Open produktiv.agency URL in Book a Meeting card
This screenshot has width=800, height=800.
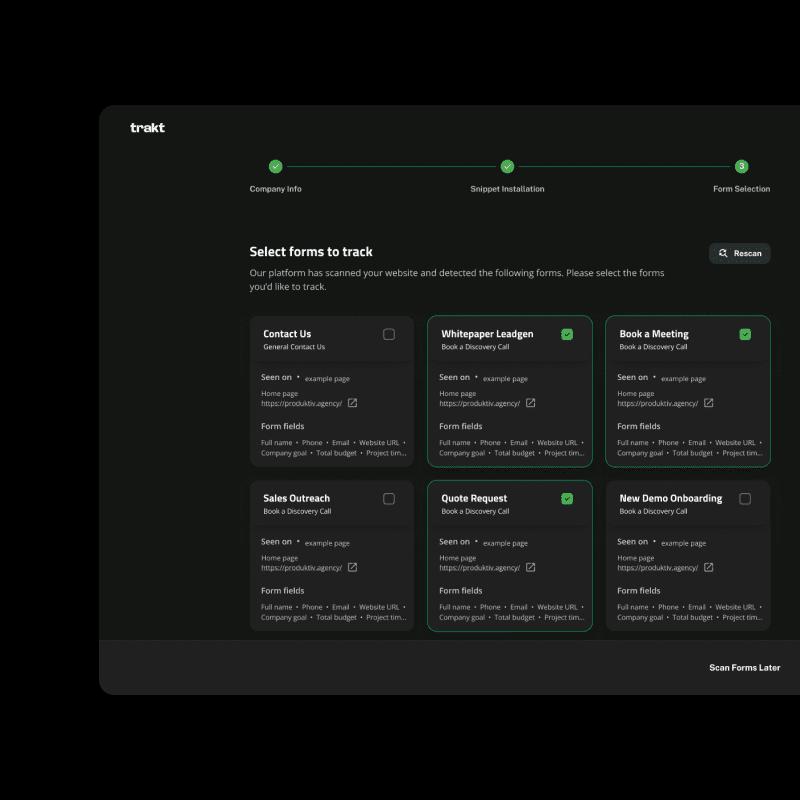click(658, 403)
